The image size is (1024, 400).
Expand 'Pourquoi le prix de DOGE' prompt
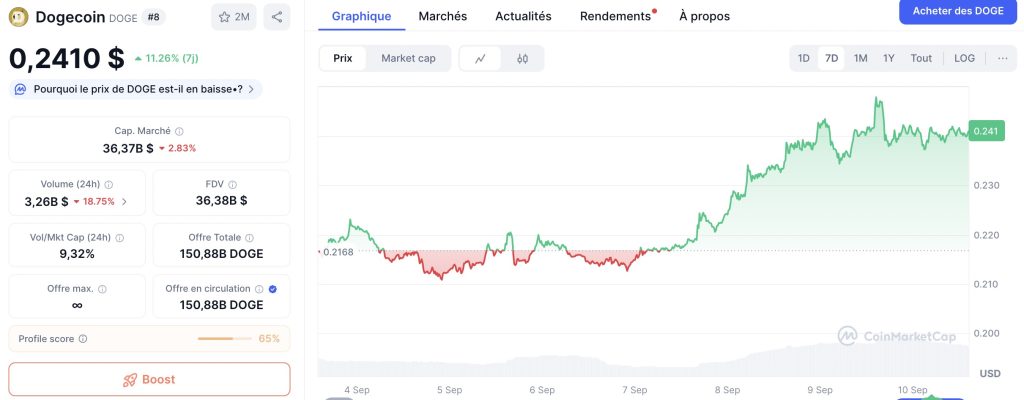coord(136,89)
